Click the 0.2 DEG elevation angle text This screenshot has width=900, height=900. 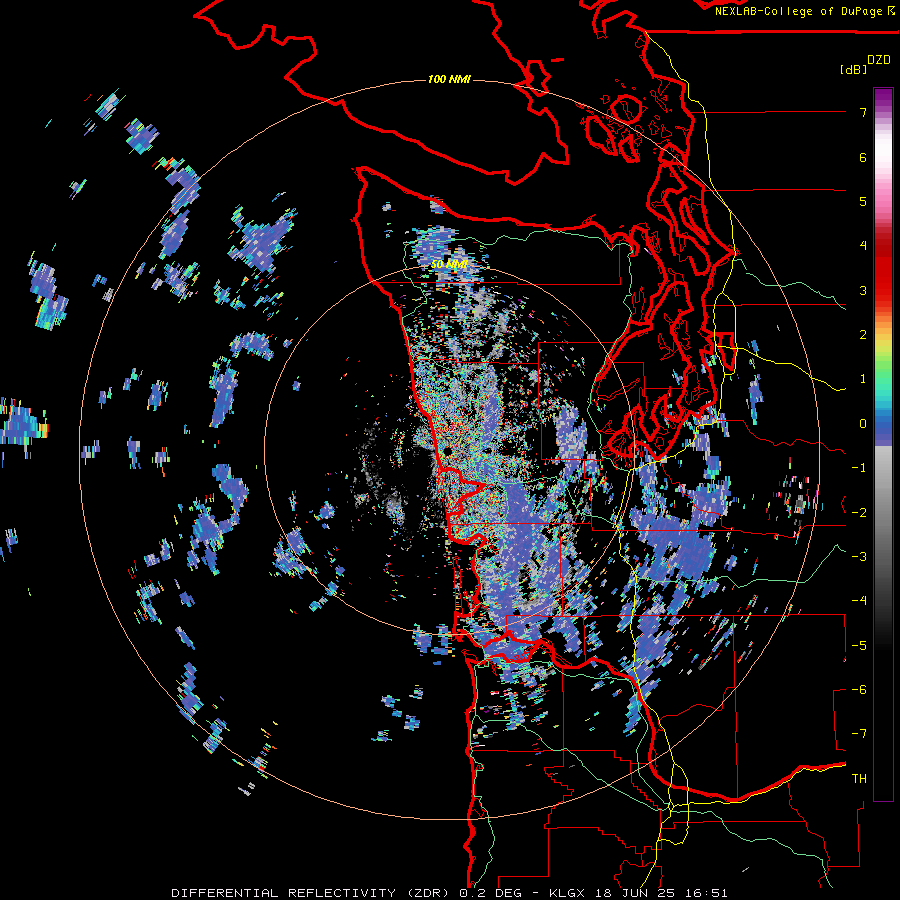click(490, 893)
